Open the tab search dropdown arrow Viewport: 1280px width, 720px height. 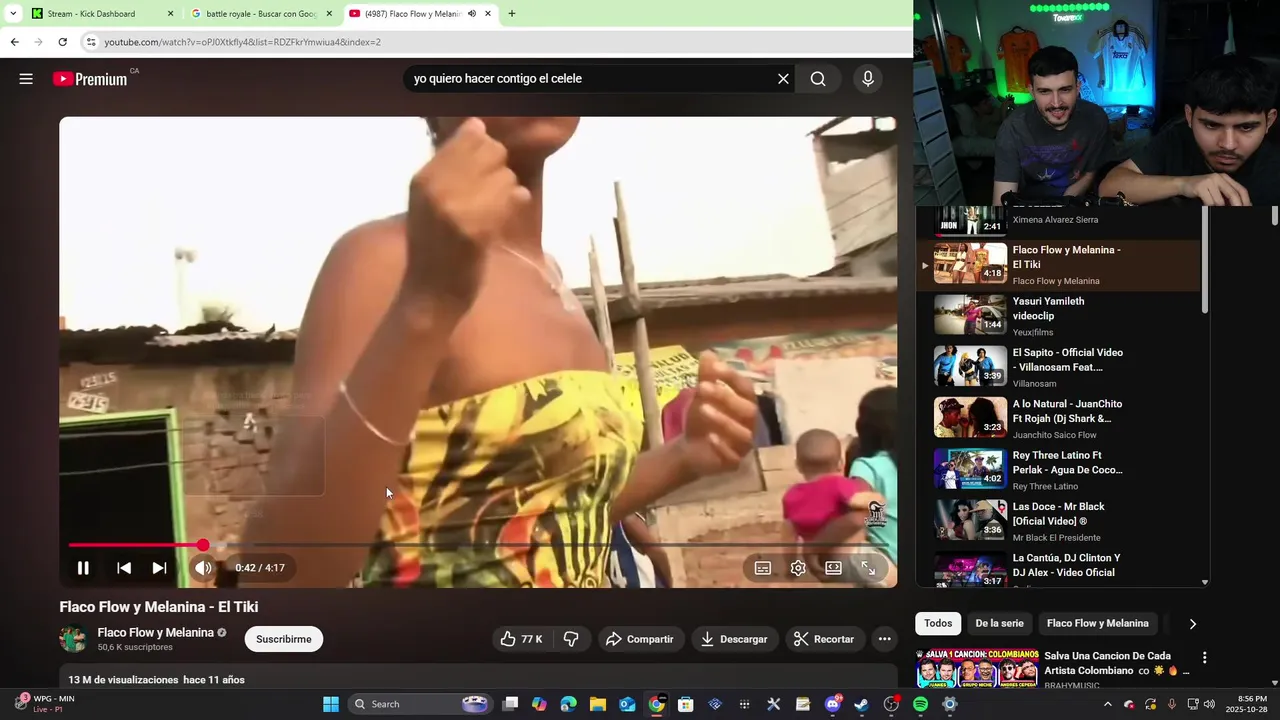pyautogui.click(x=13, y=14)
